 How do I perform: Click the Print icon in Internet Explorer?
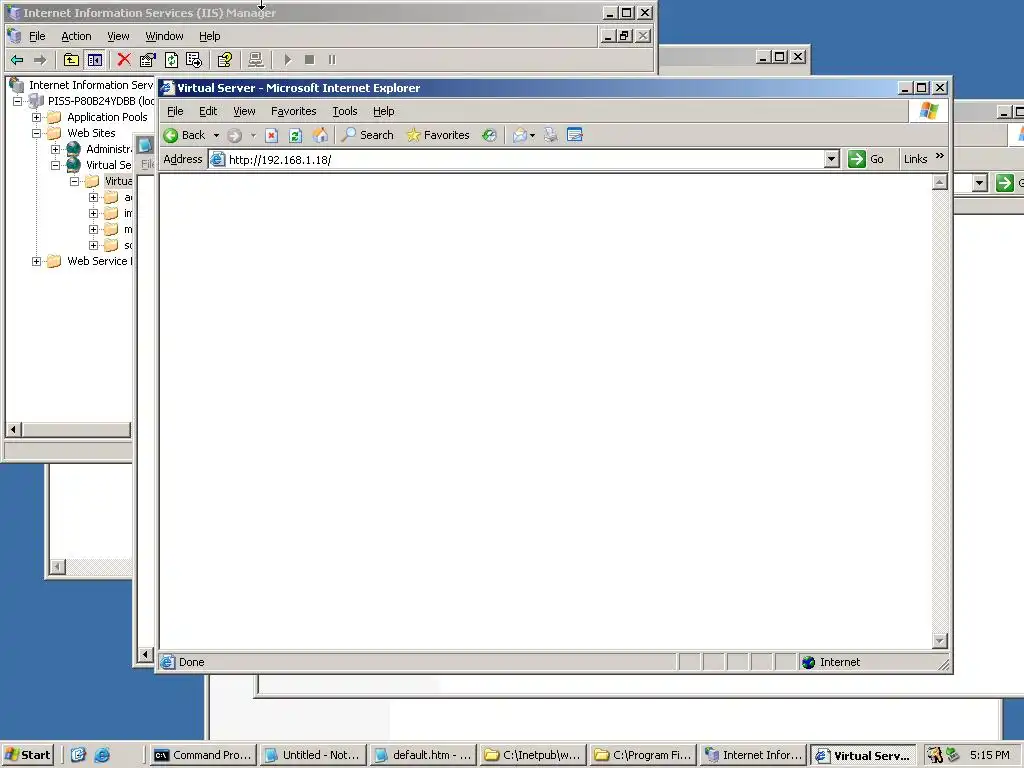(551, 135)
